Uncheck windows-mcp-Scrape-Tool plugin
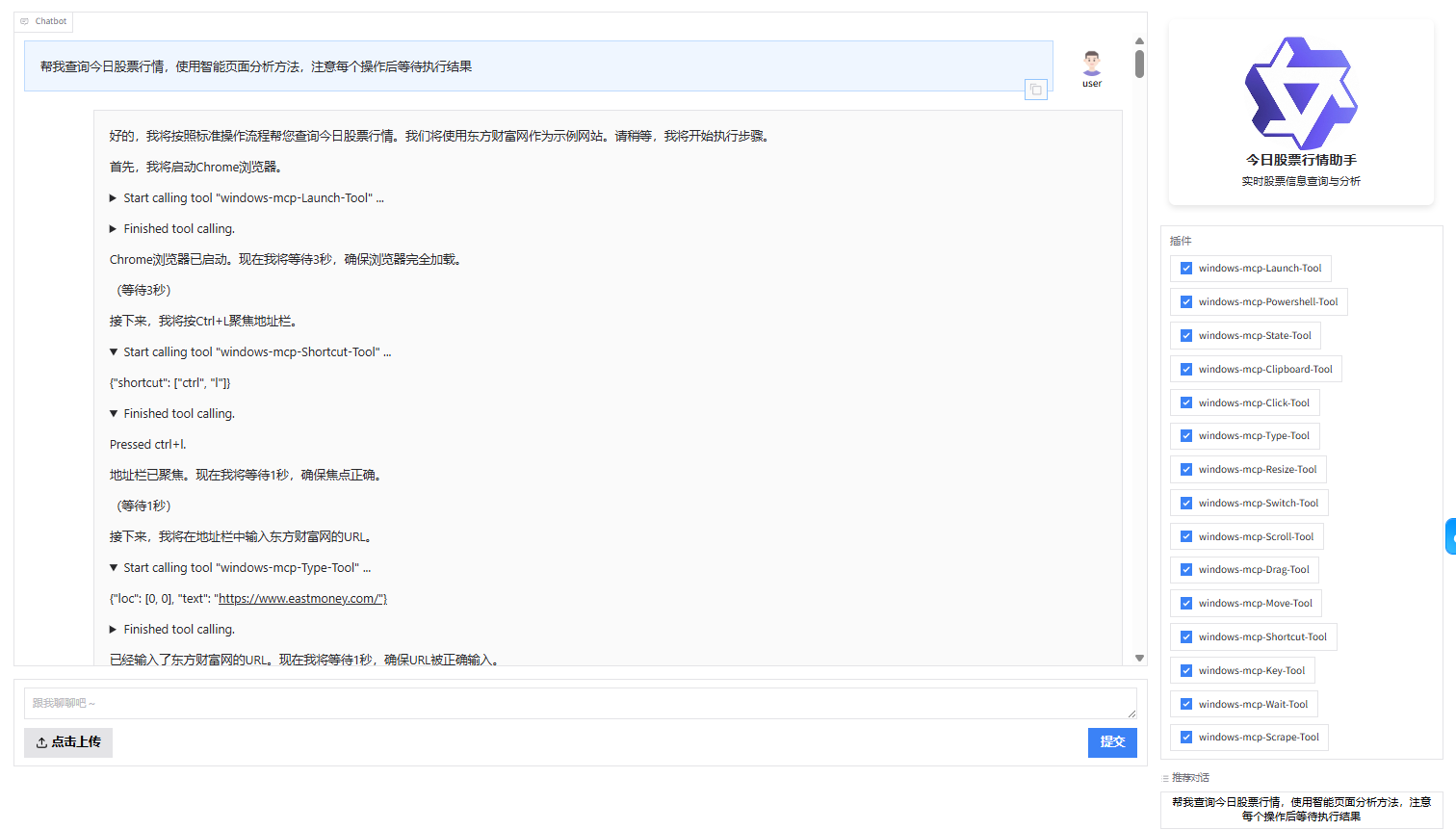Image resolution: width=1456 pixels, height=830 pixels. (x=1186, y=738)
